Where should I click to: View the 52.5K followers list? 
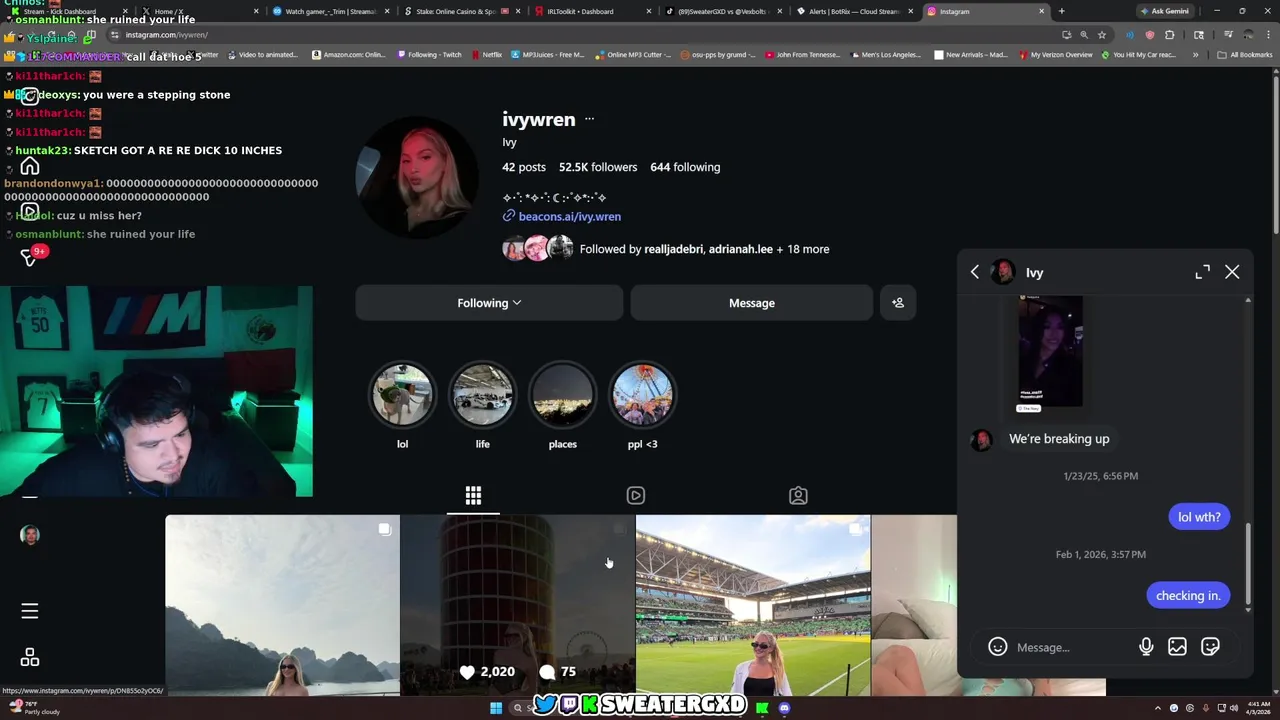coord(598,167)
